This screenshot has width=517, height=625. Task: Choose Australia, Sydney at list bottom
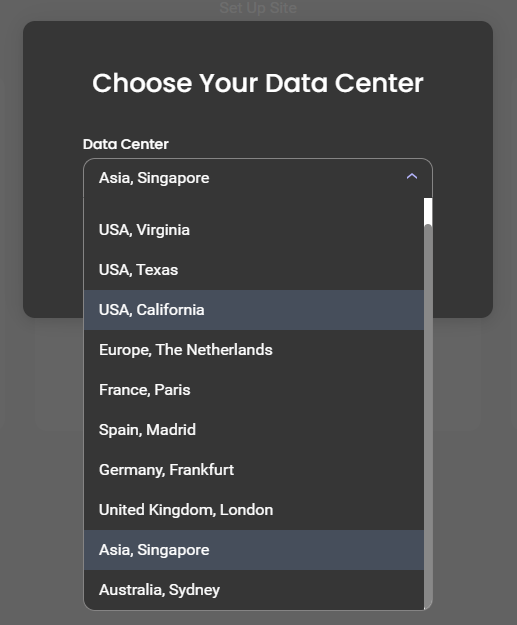pyautogui.click(x=254, y=590)
